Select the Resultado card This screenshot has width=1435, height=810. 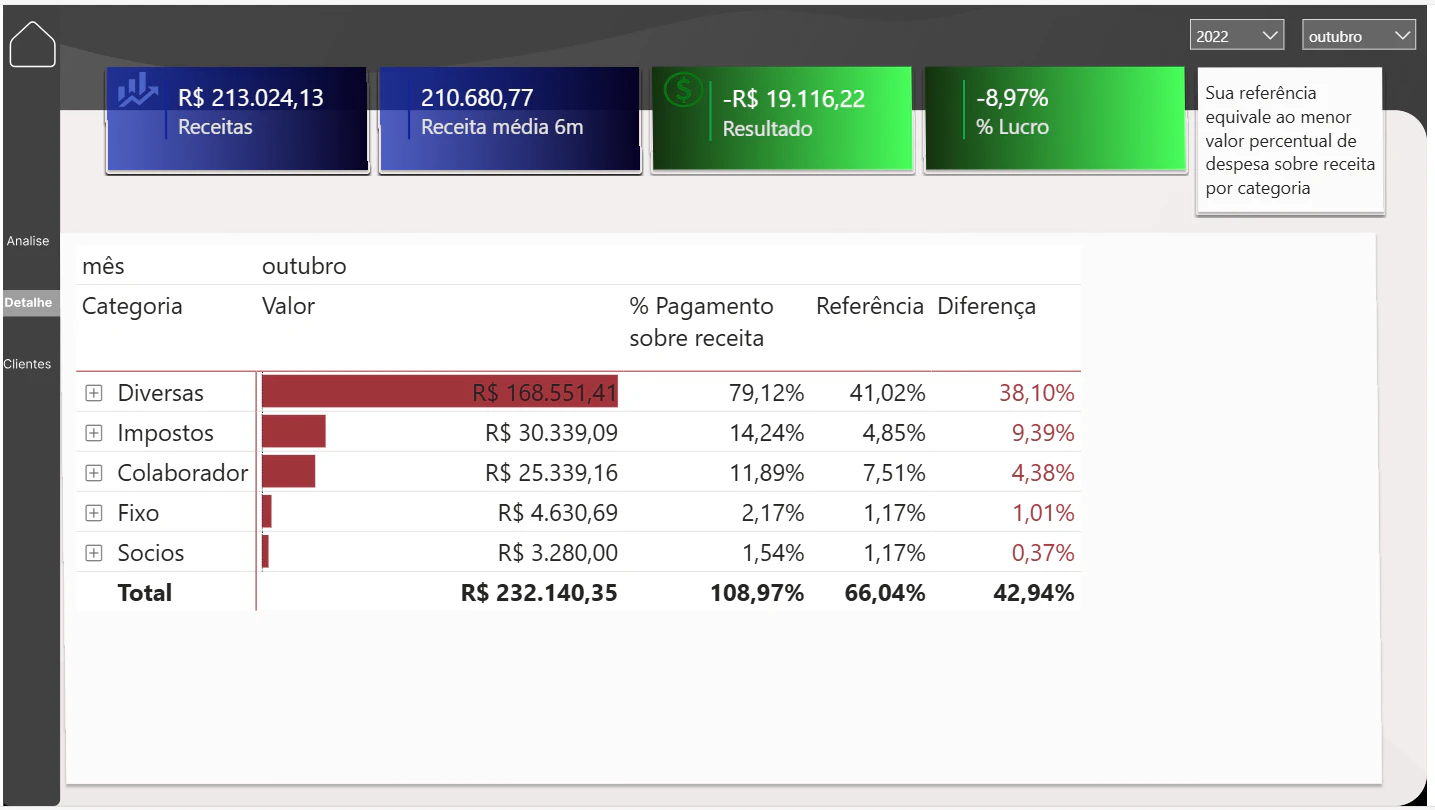pyautogui.click(x=782, y=121)
